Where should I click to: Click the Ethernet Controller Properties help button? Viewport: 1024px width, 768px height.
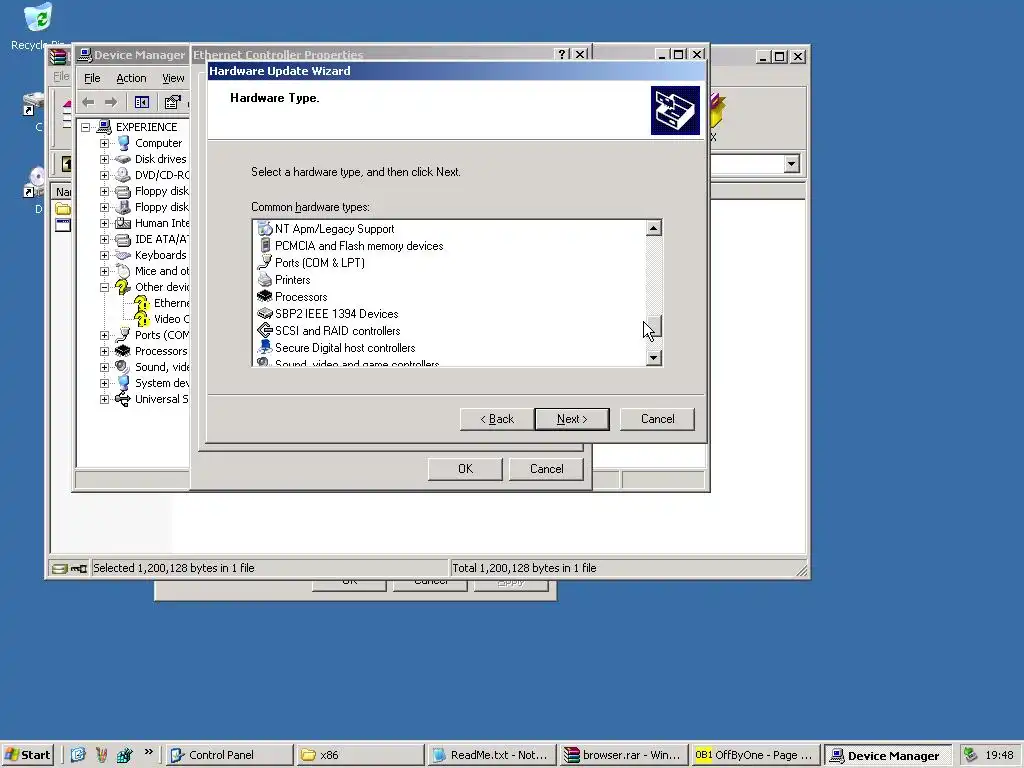coord(562,54)
